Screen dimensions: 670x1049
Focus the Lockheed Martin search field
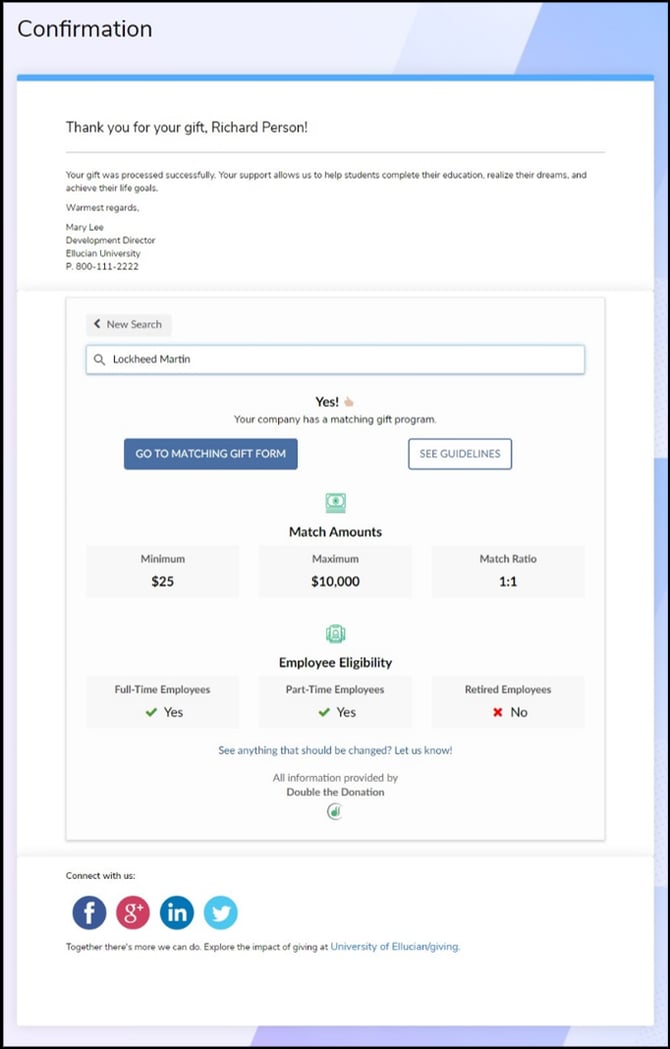340,360
